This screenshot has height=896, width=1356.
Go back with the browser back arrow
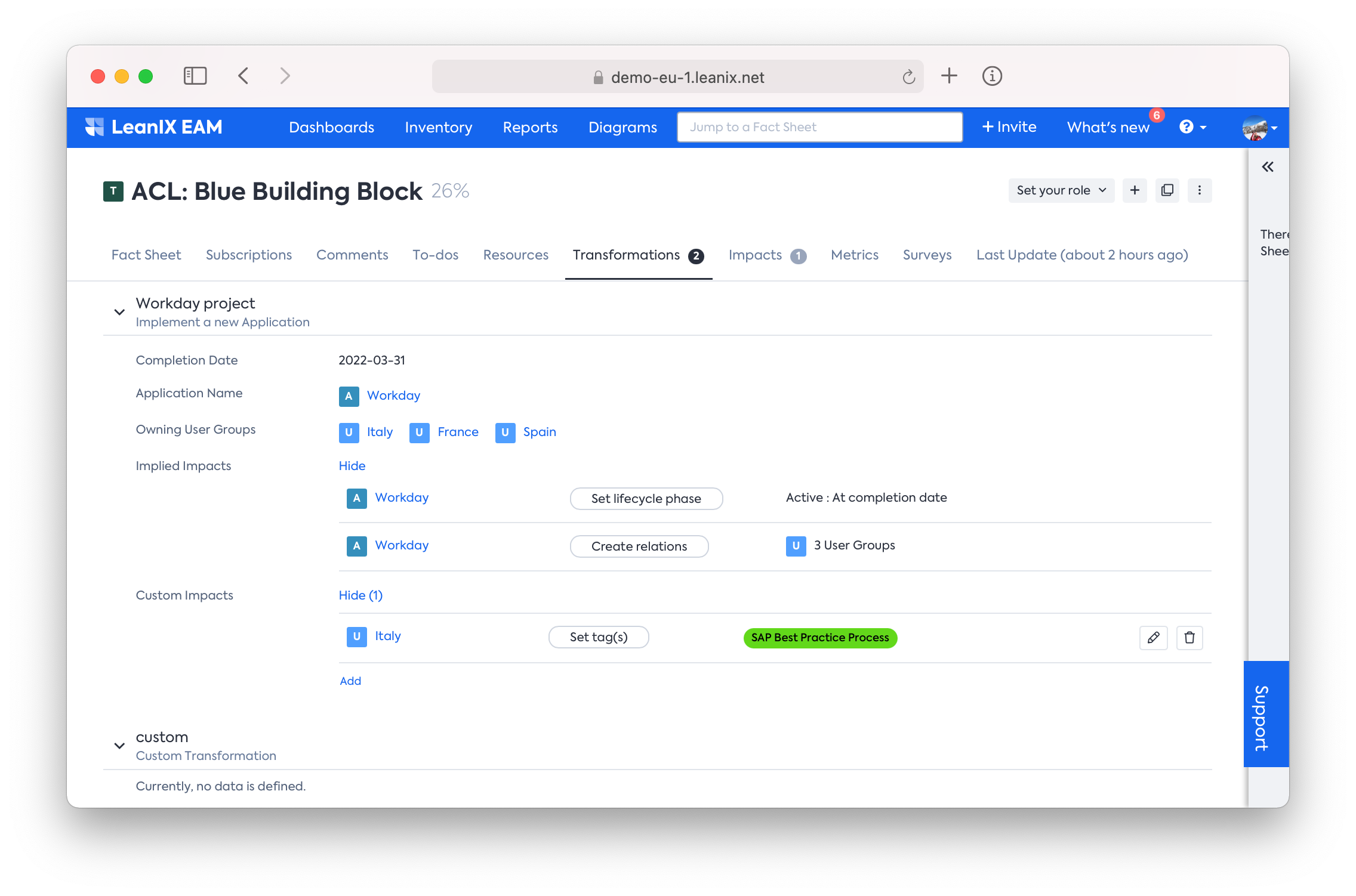coord(243,76)
